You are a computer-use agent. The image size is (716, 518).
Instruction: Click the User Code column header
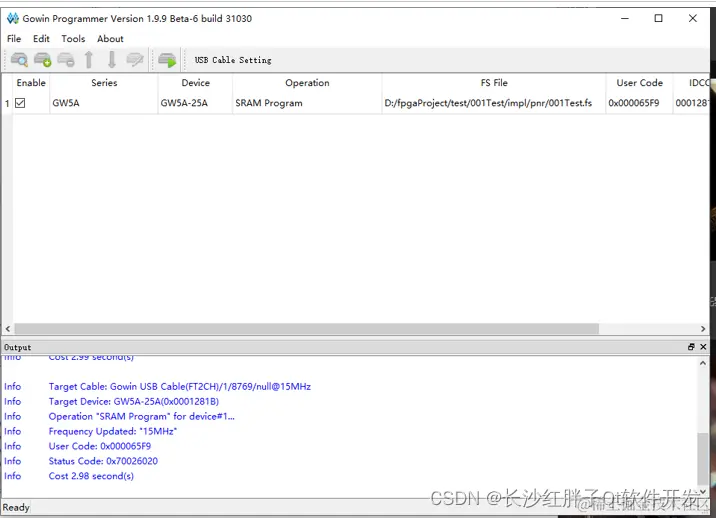point(639,83)
